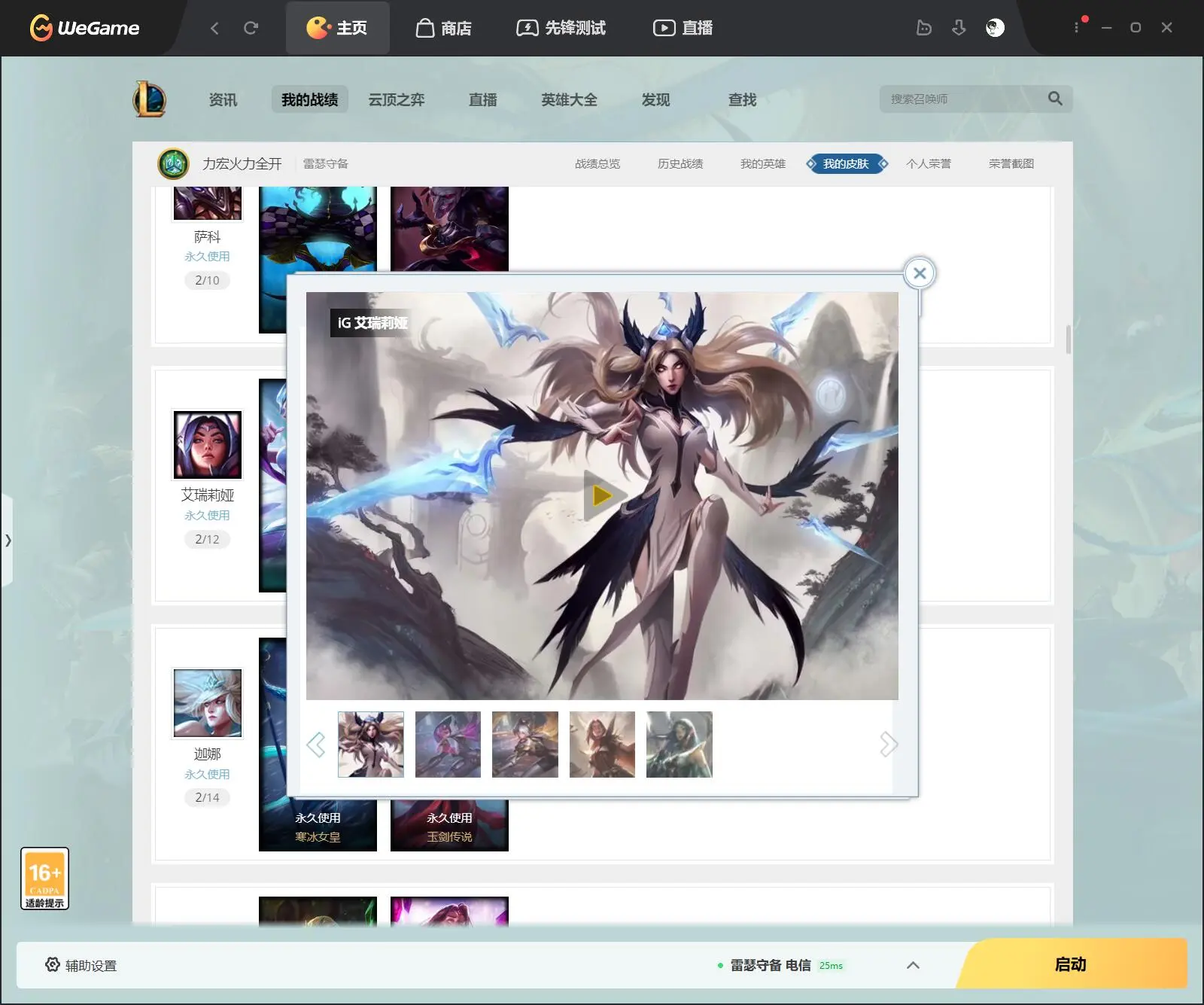Open the 主页 home tab

(x=337, y=28)
